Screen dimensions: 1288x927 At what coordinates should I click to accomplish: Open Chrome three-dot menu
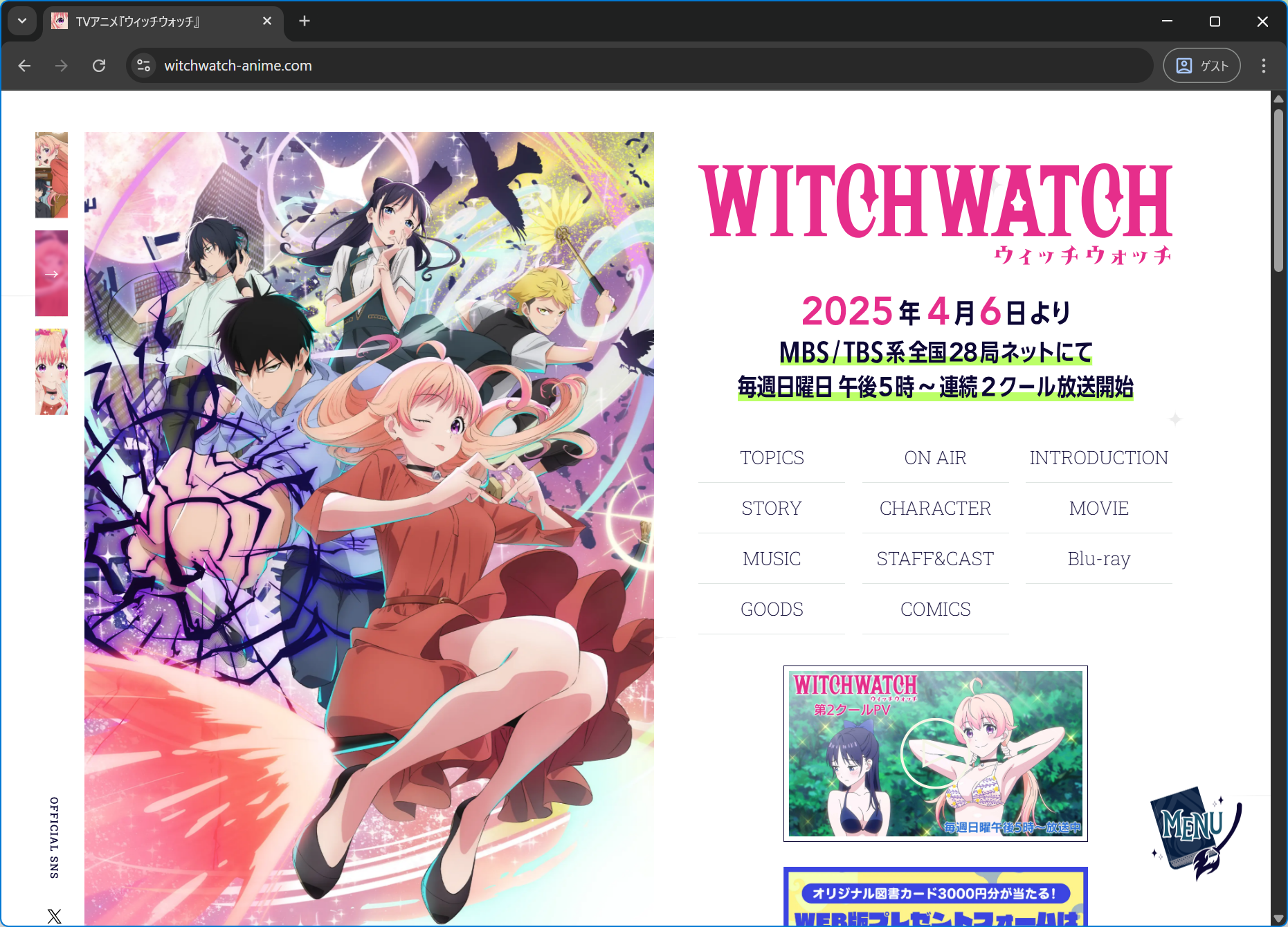click(1263, 66)
